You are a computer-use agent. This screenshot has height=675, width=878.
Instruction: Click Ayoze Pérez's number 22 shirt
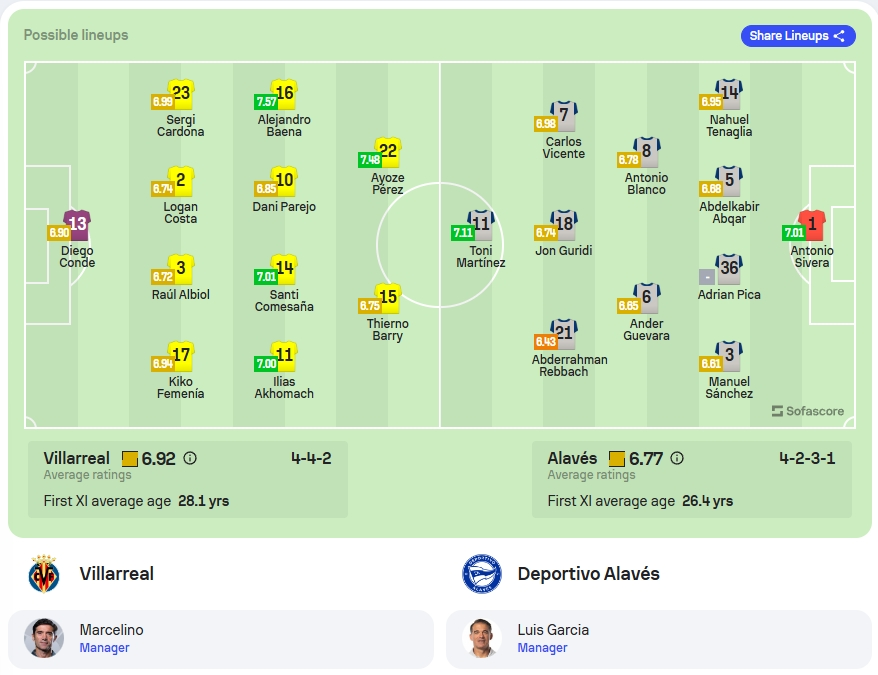(387, 152)
